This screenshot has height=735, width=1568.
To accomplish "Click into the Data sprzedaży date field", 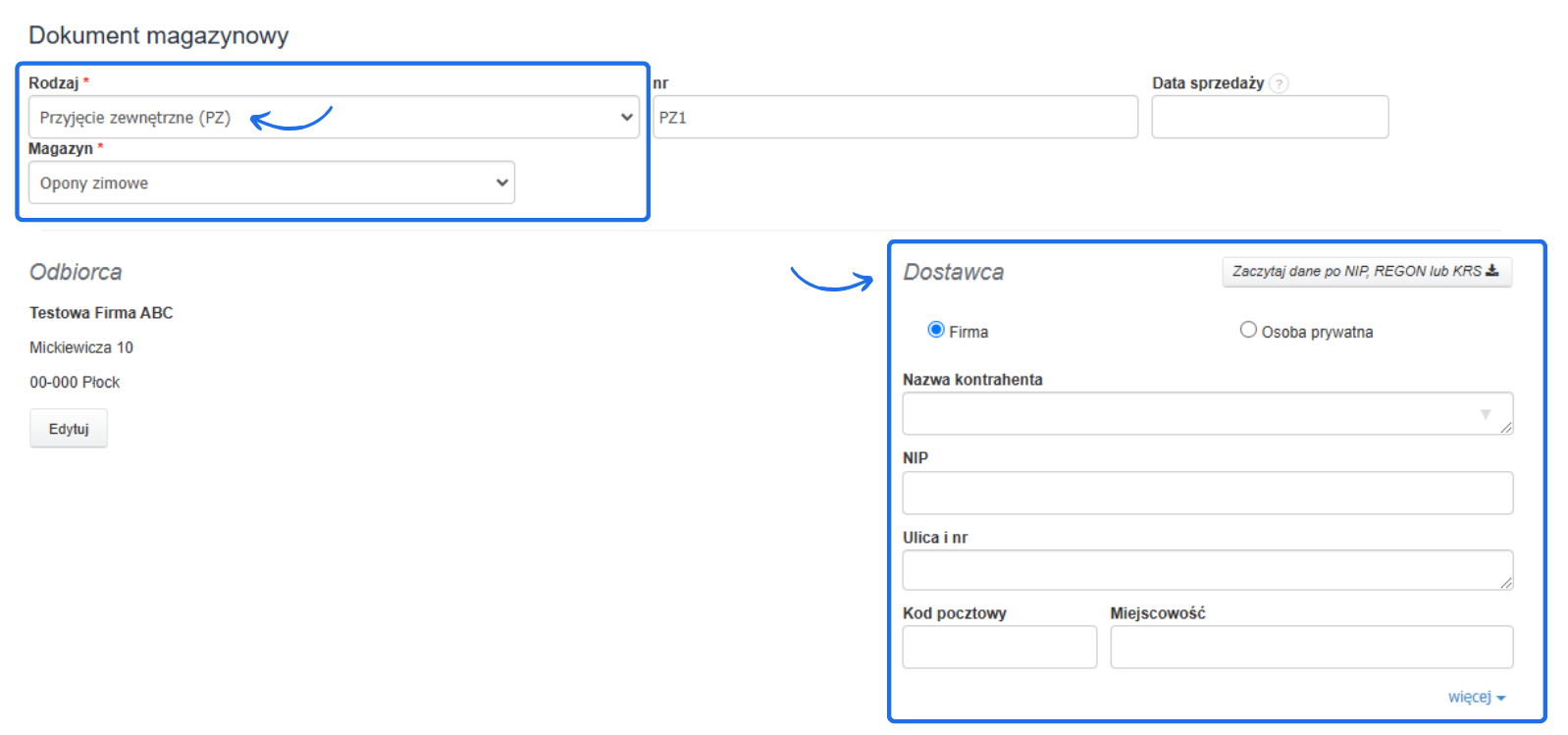I will coord(1270,118).
